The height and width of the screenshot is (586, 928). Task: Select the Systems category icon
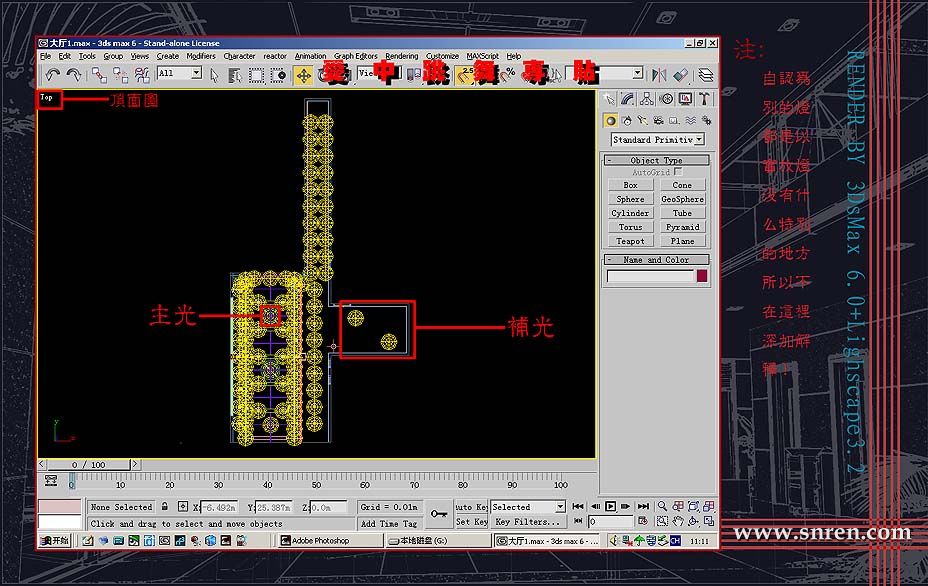(706, 121)
